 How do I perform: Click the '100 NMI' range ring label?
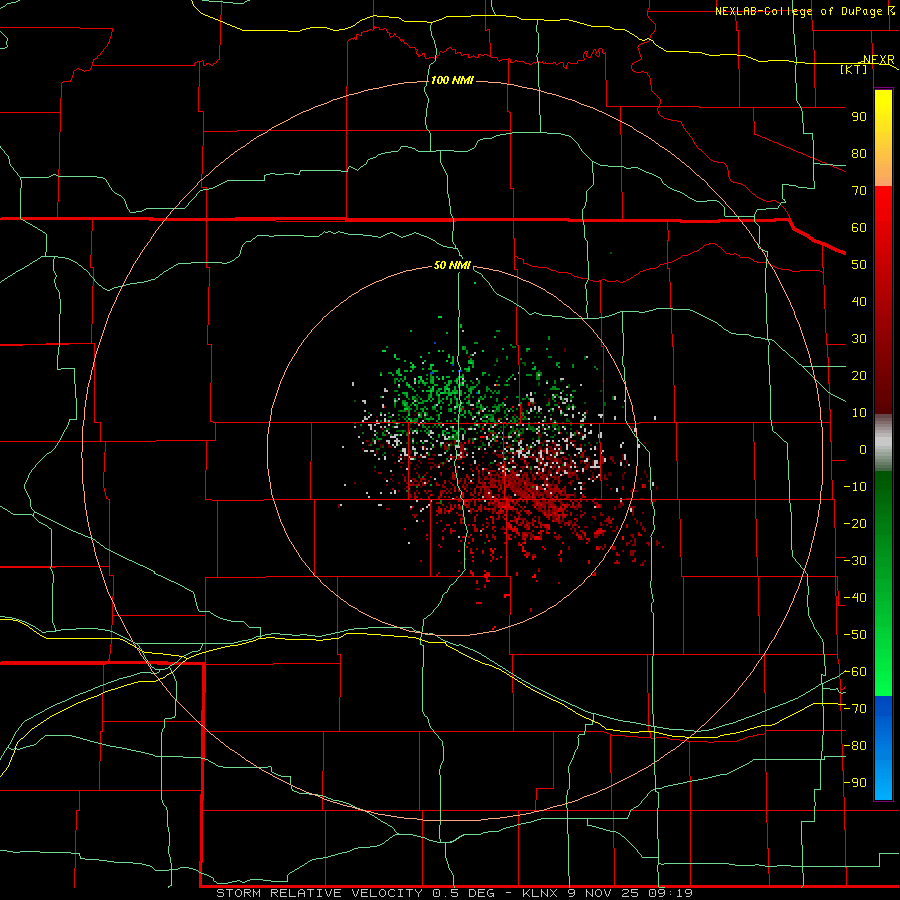[x=452, y=80]
